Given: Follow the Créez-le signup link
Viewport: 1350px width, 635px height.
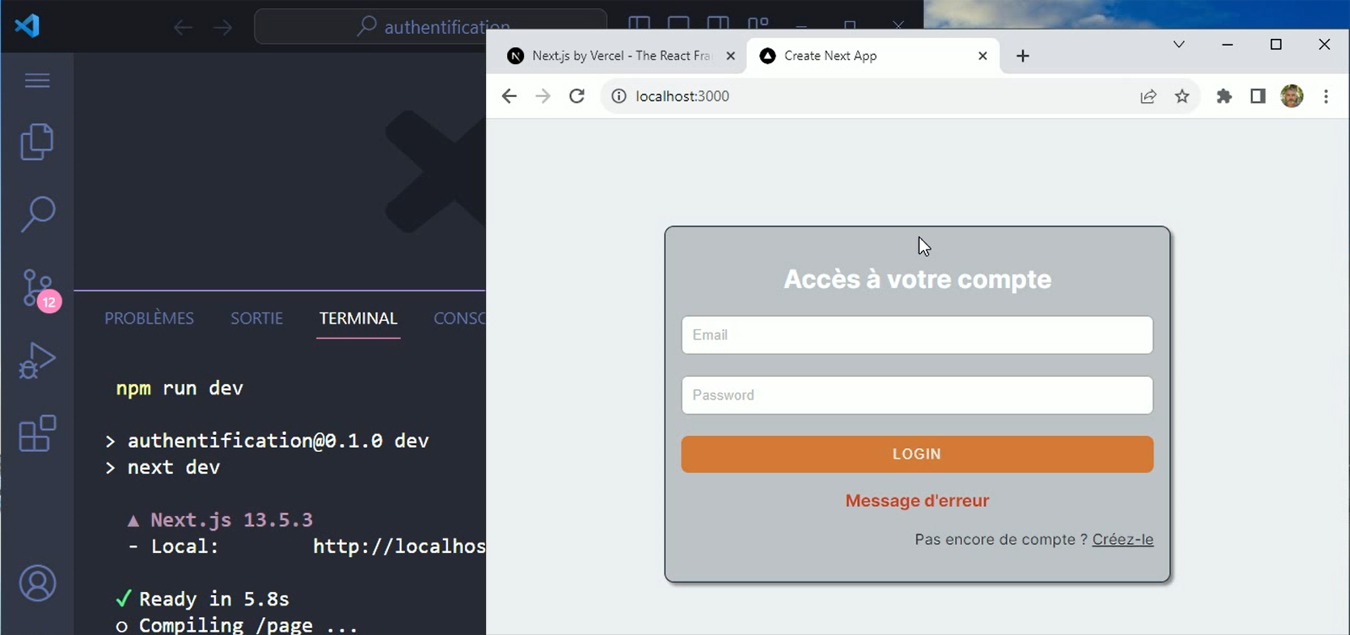Looking at the screenshot, I should pos(1122,539).
